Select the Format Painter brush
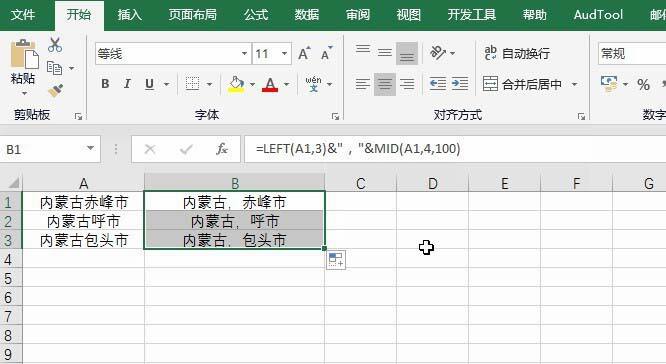This screenshot has height=364, width=666. pos(56,90)
